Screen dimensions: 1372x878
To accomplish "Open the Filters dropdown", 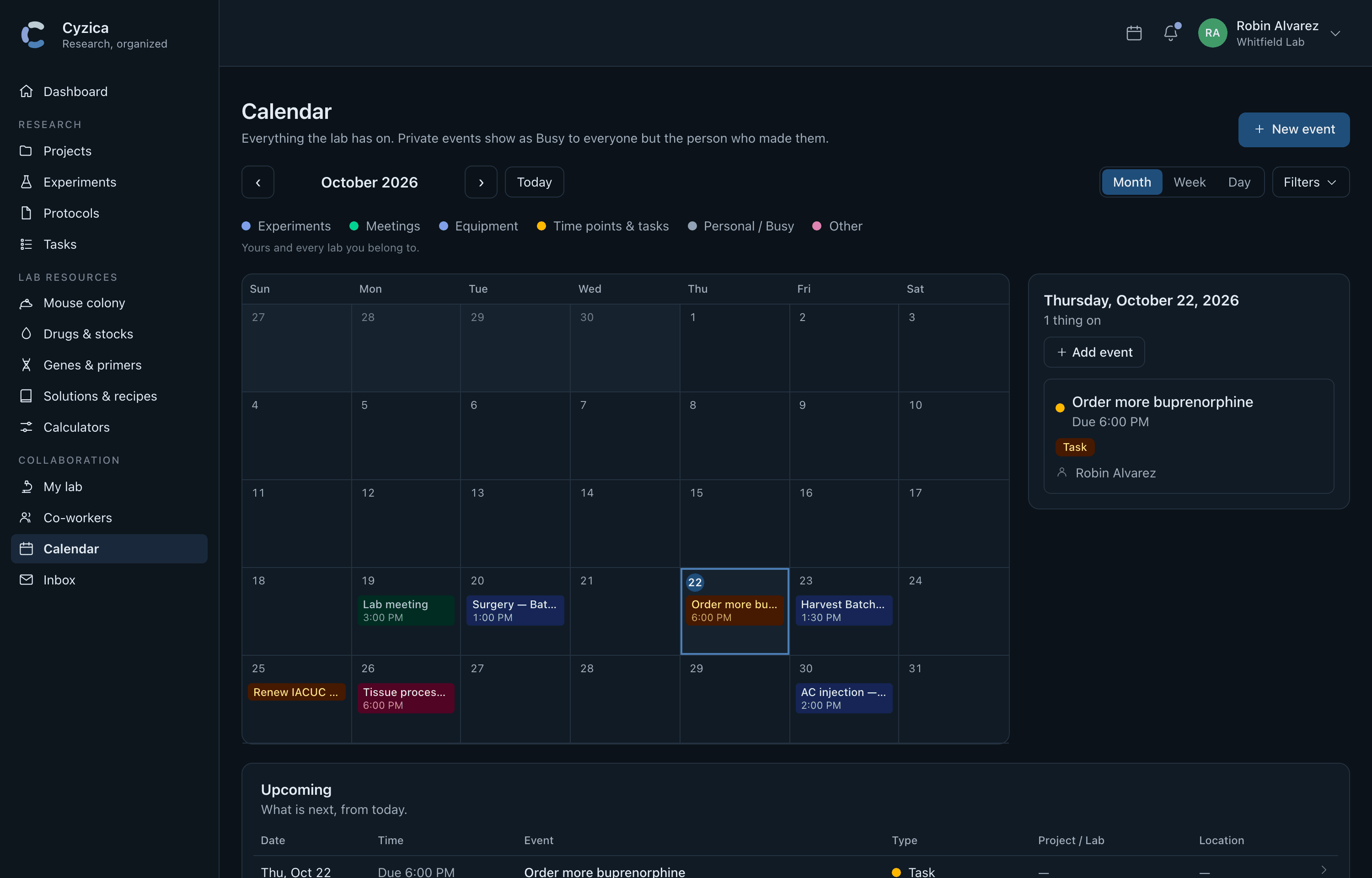I will (x=1310, y=182).
